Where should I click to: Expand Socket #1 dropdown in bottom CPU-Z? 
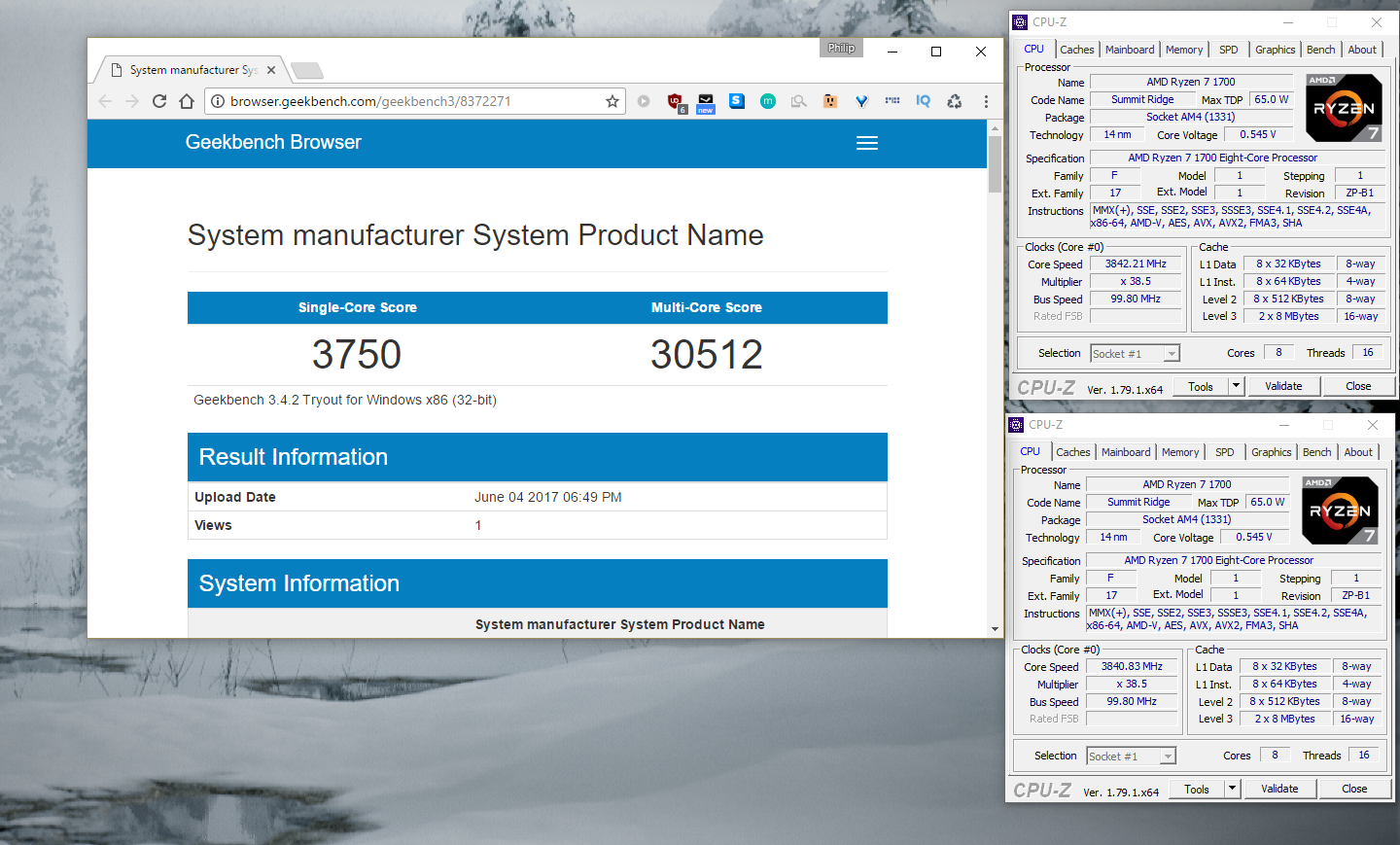[1168, 757]
